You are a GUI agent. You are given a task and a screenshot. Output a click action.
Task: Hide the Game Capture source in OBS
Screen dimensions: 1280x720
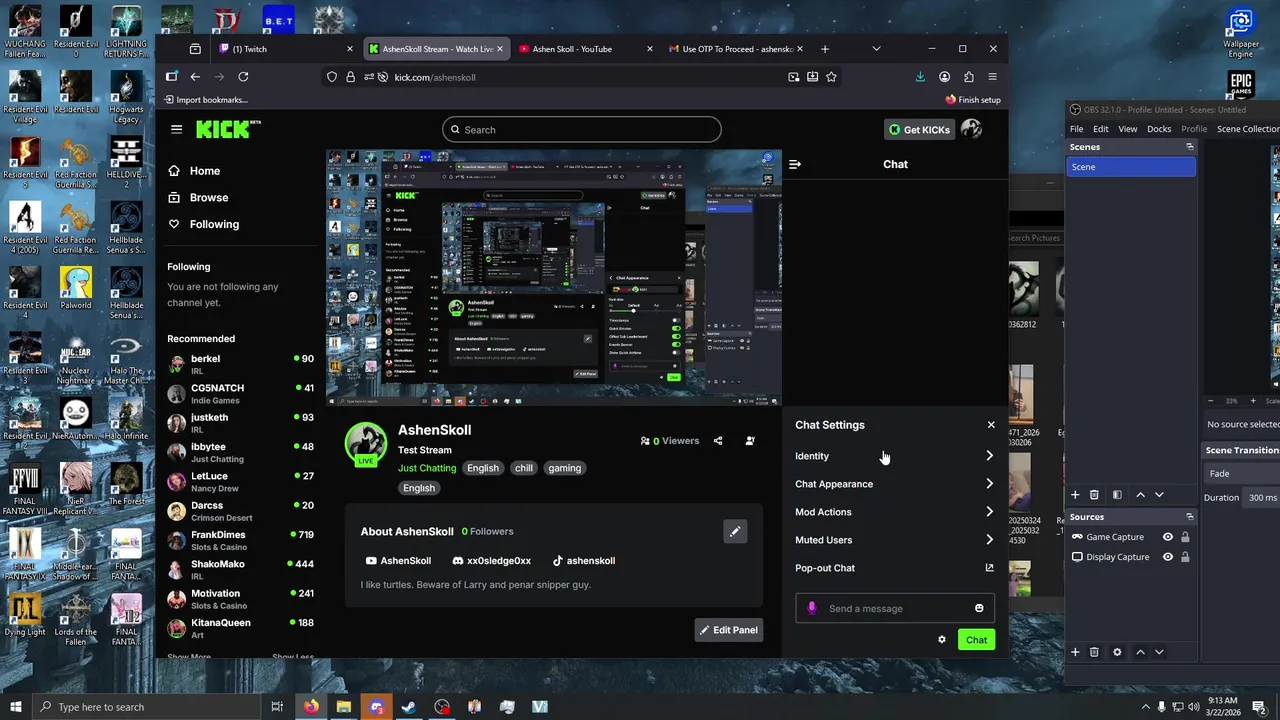(x=1167, y=537)
